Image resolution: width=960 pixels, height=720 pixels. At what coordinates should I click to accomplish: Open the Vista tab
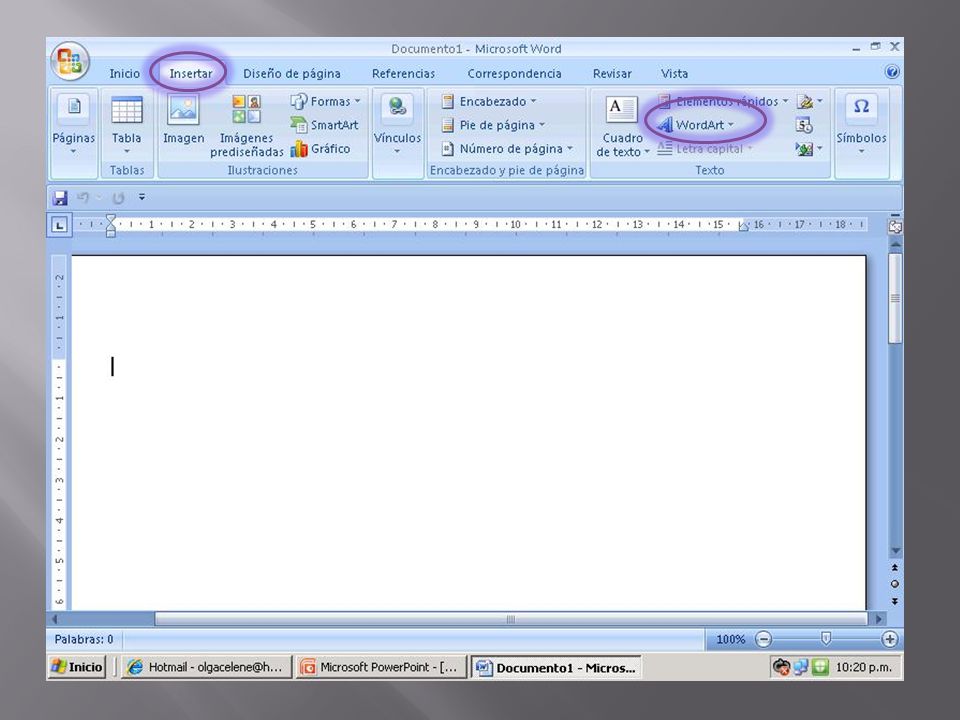click(674, 73)
